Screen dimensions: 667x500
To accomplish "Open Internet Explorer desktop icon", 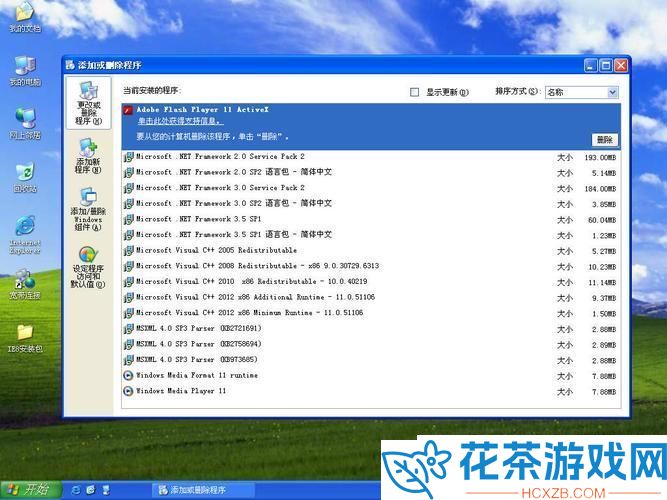I will click(x=25, y=234).
